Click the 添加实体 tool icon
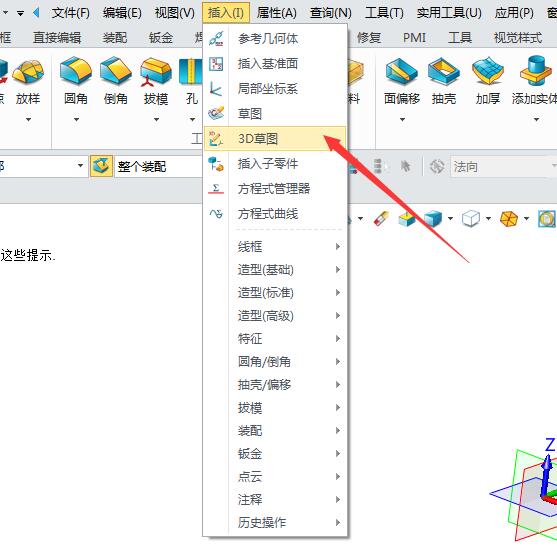The height and width of the screenshot is (554, 557). pos(536,70)
